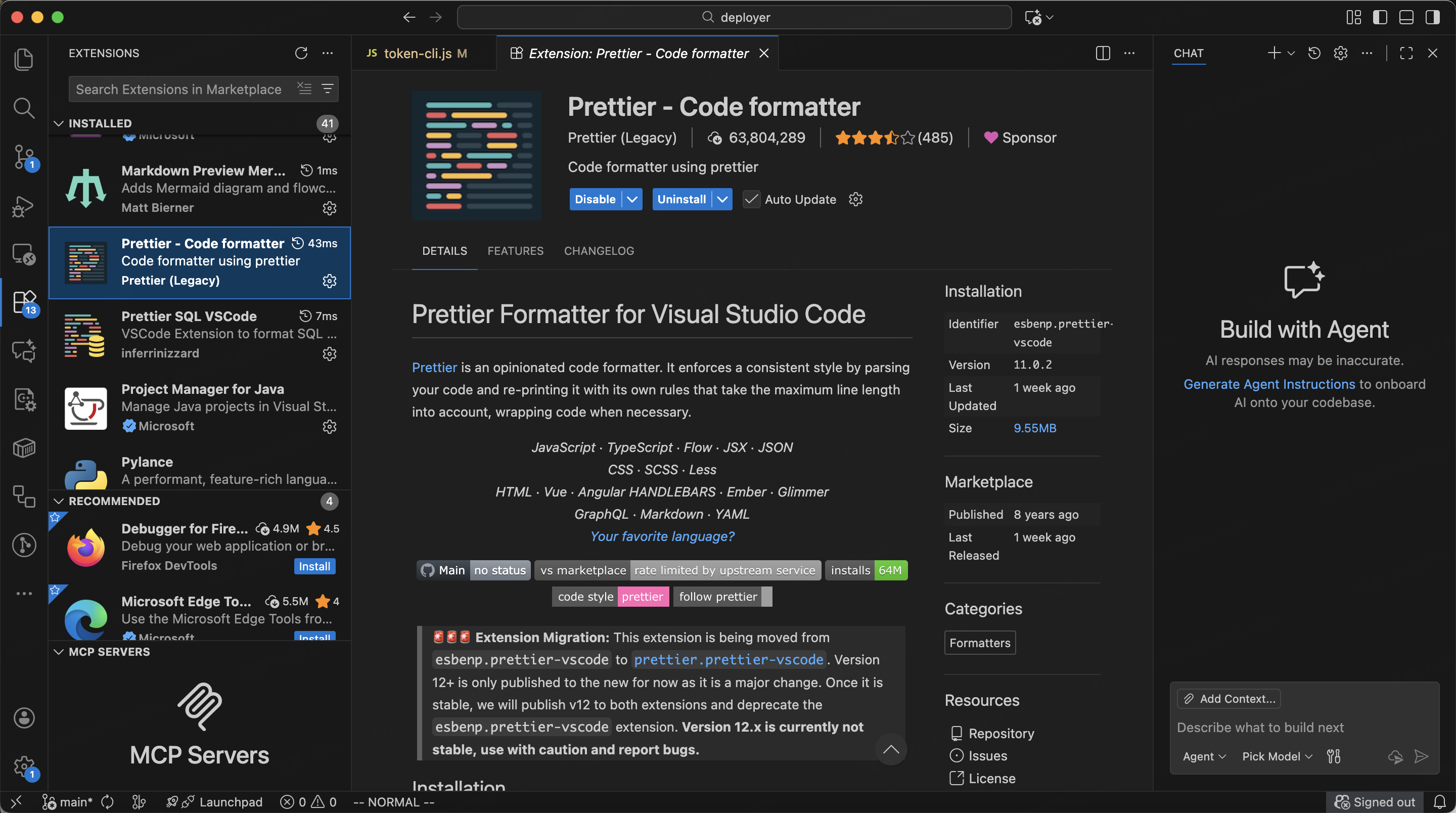
Task: Switch to token-cli.js editor tab
Action: 417,53
